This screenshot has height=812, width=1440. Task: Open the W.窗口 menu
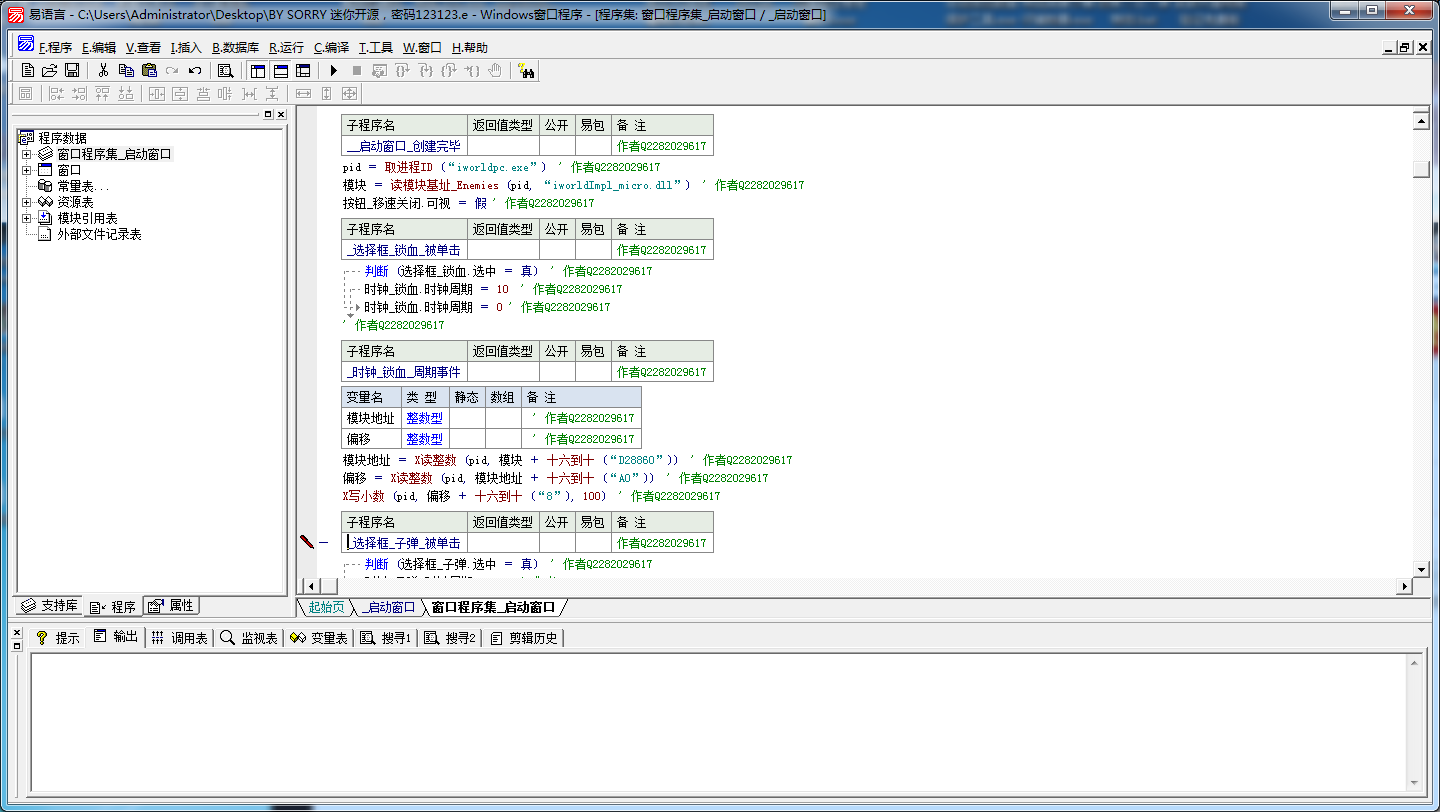422,47
